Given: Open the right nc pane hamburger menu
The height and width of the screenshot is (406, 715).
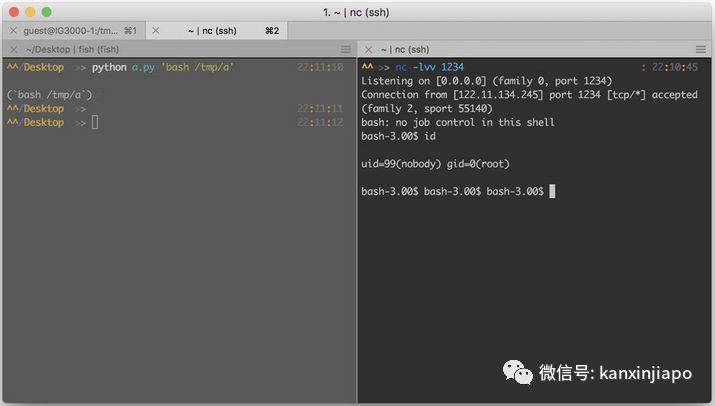Looking at the screenshot, I should click(x=702, y=49).
